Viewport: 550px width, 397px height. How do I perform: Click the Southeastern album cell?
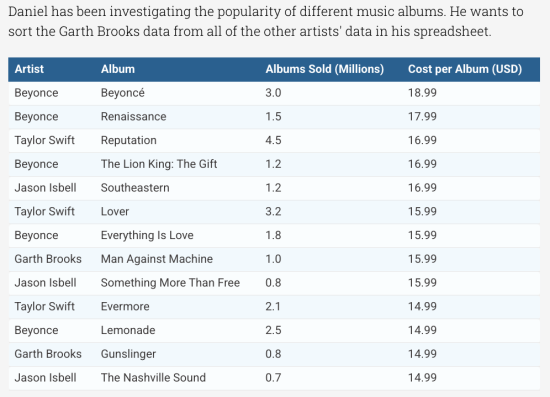pos(135,188)
